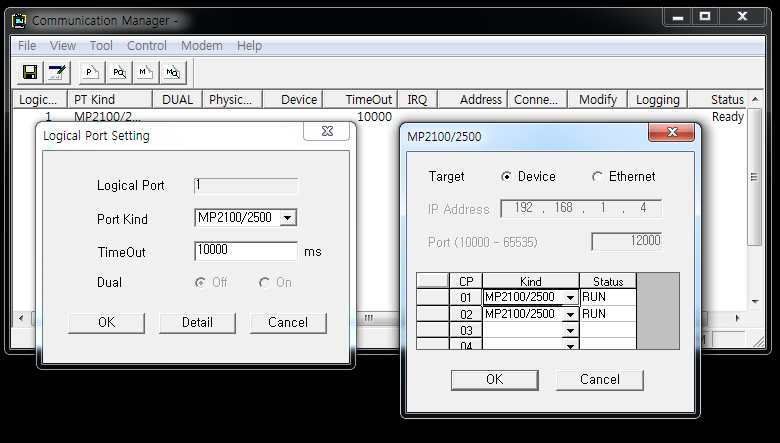Click the TimeOut column header
The height and width of the screenshot is (443, 780).
coord(361,99)
